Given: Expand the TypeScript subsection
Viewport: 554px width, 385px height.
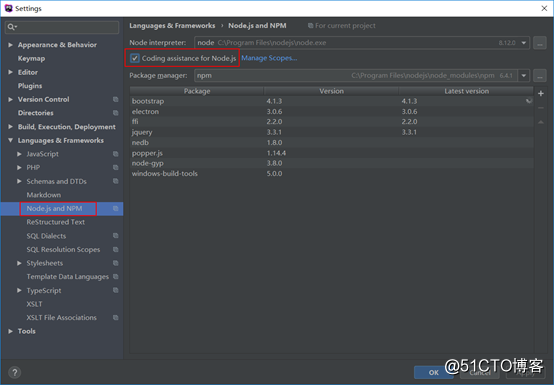Looking at the screenshot, I should pos(19,290).
